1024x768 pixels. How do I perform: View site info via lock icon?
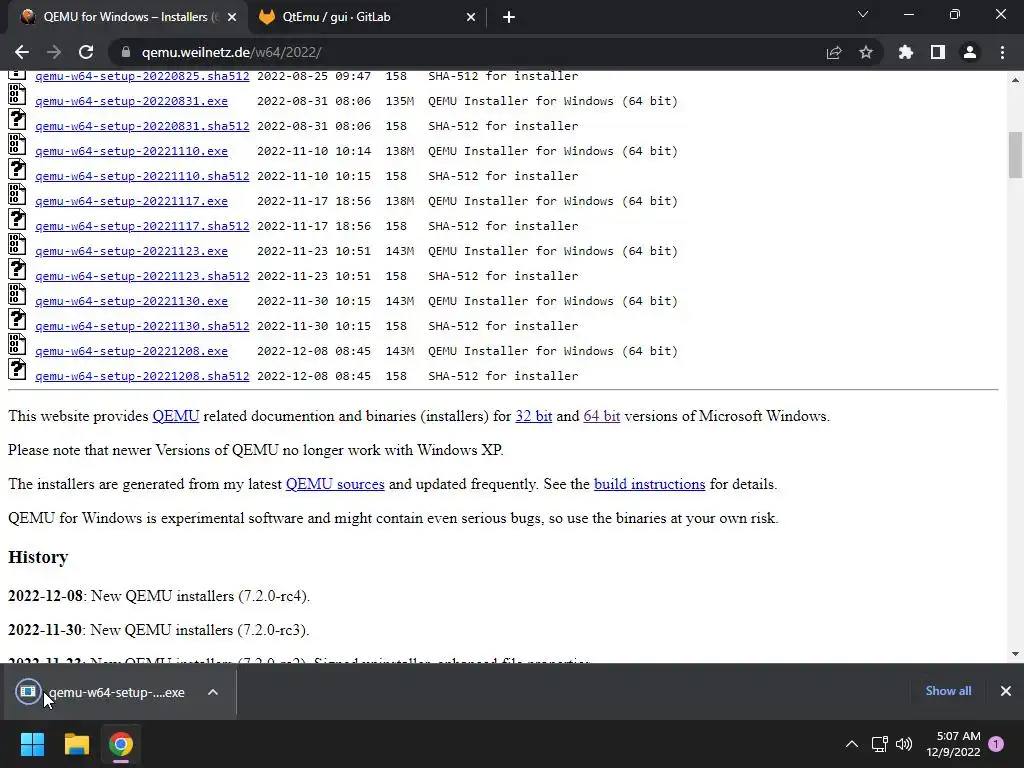pyautogui.click(x=126, y=52)
